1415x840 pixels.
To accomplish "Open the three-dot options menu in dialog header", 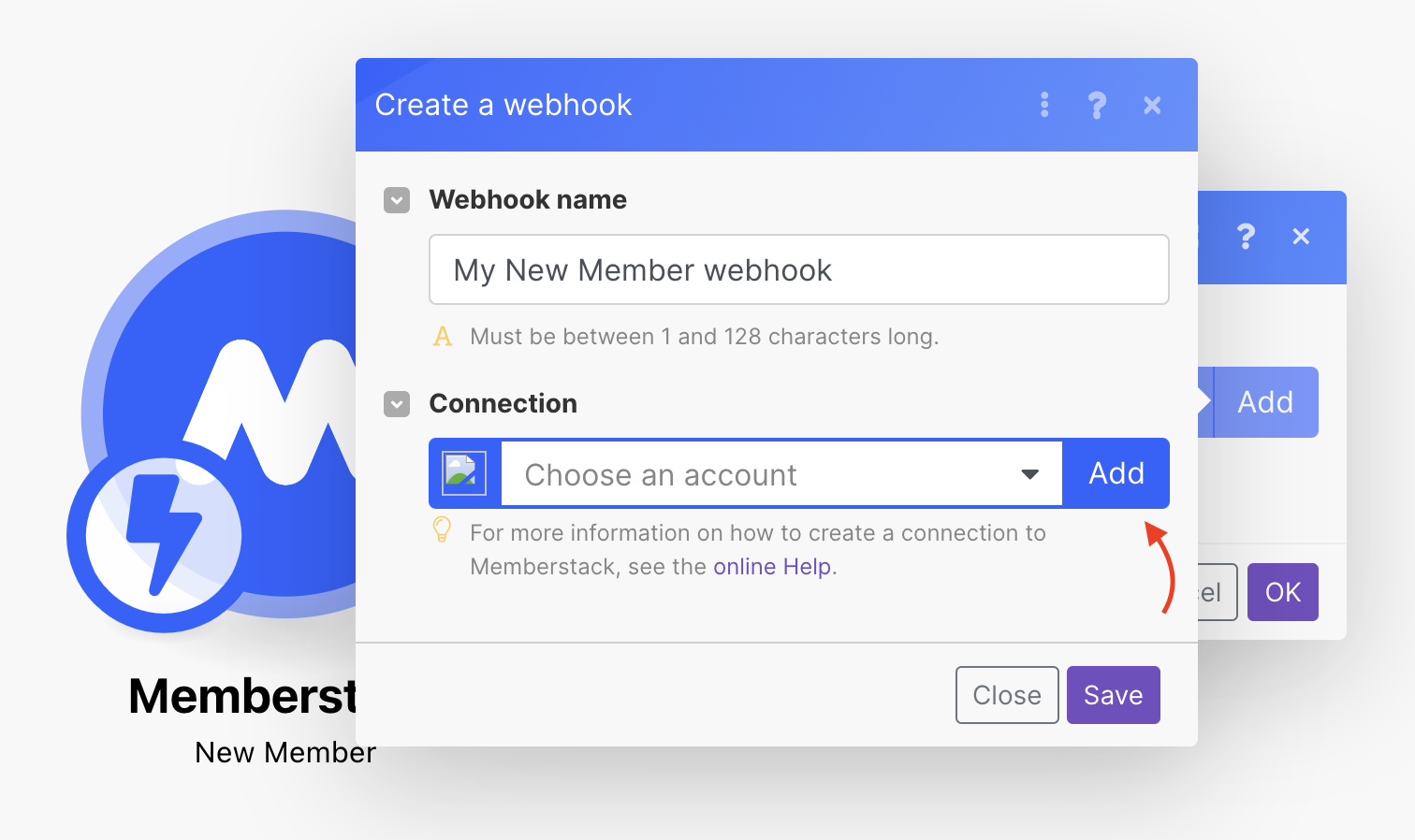I will [1044, 105].
